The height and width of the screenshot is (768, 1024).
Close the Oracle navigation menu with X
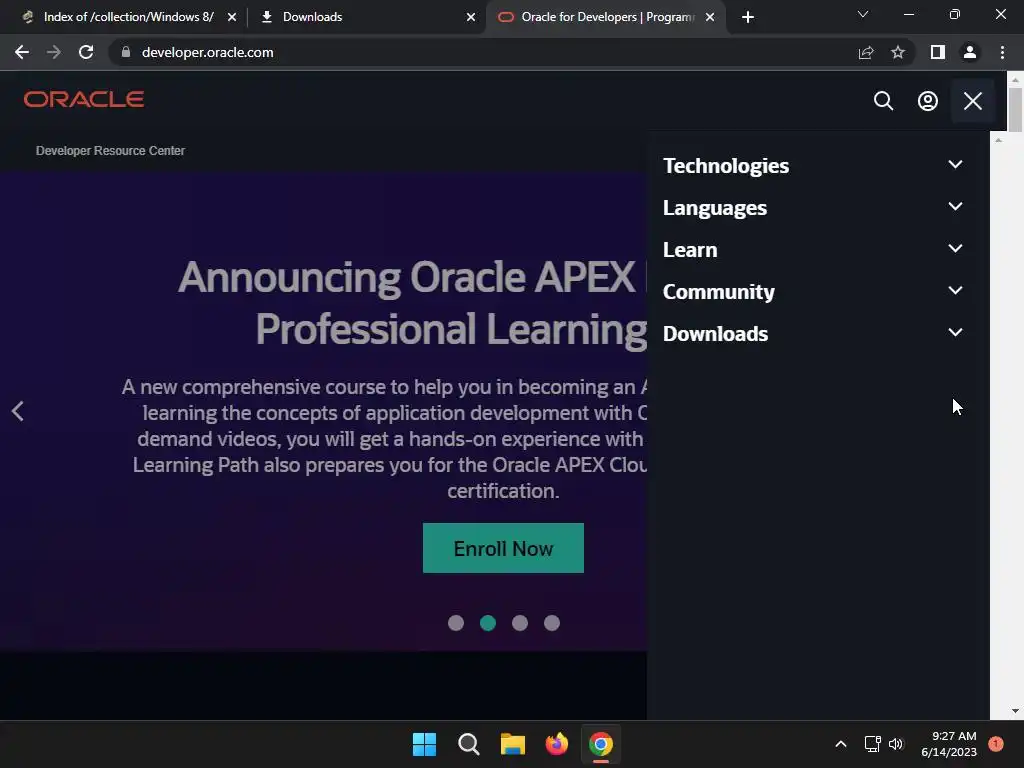[972, 101]
